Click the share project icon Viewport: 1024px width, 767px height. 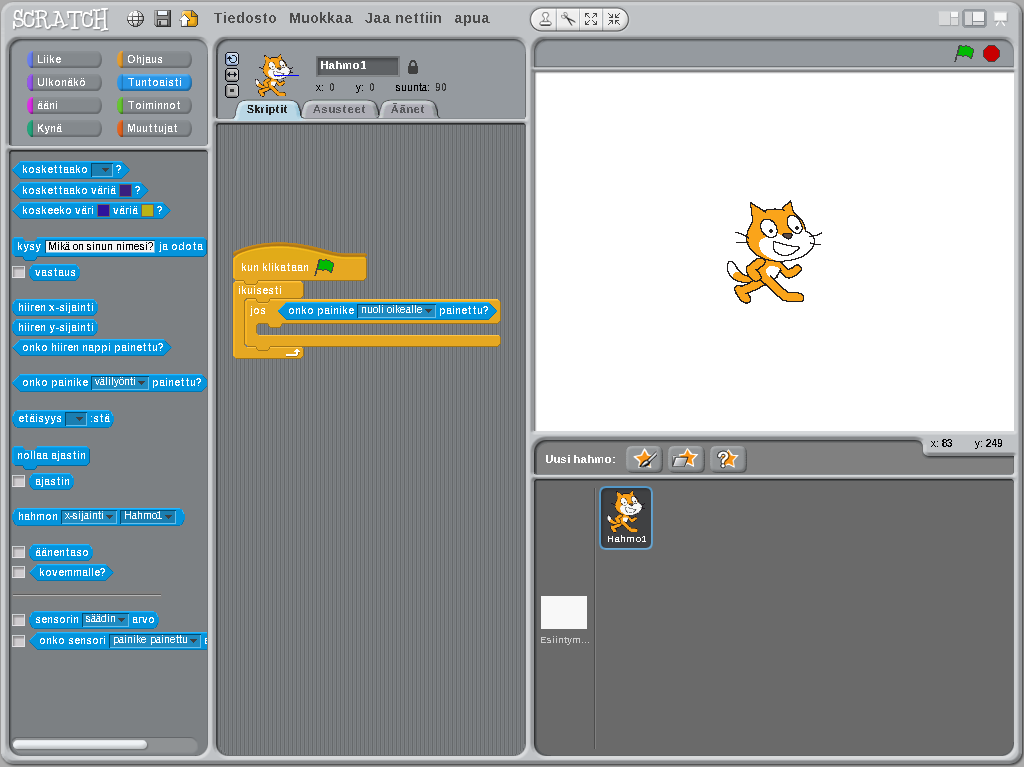189,19
